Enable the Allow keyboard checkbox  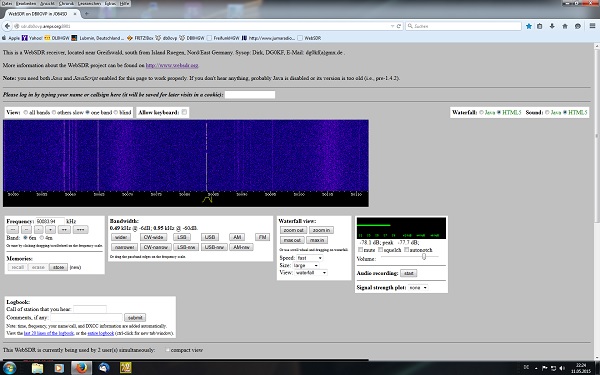click(x=184, y=112)
